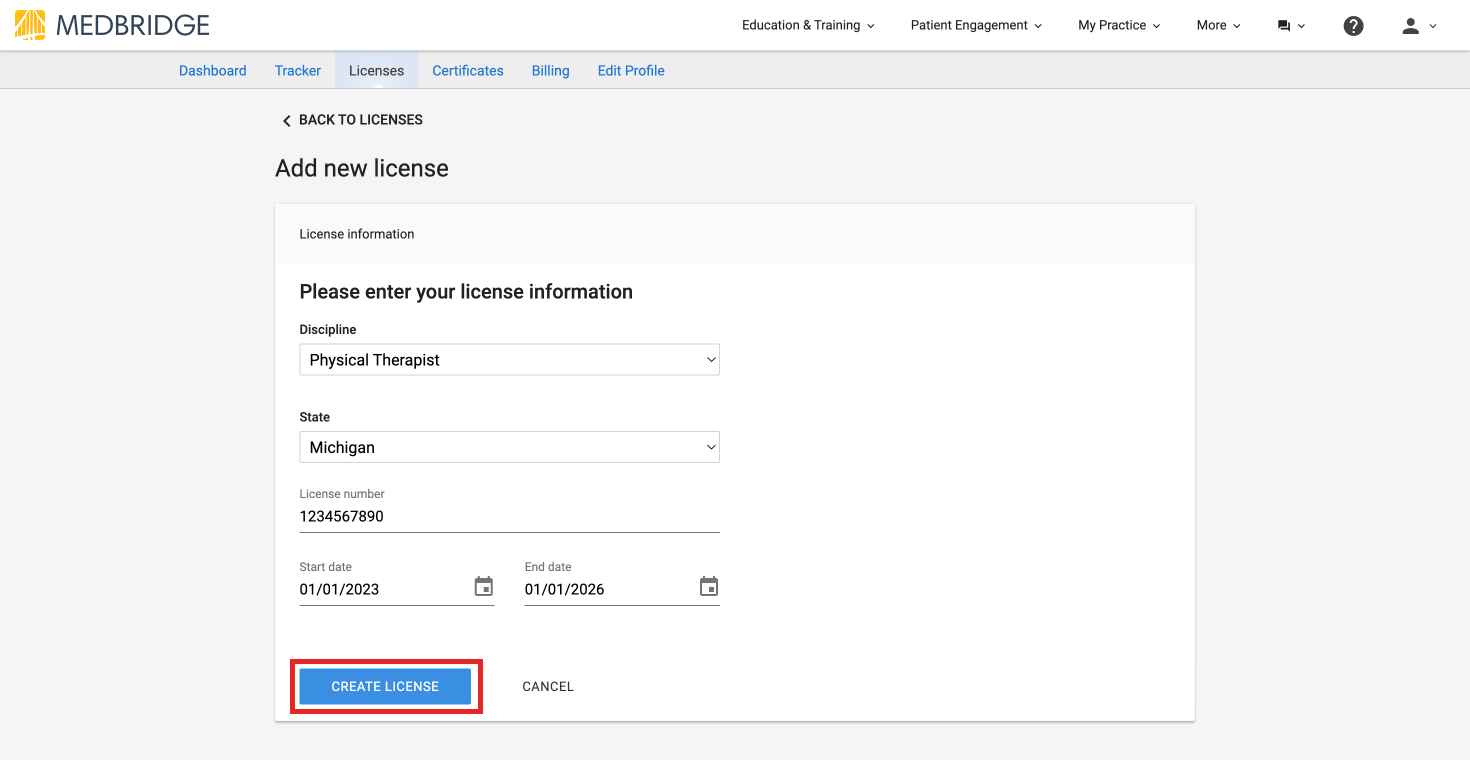This screenshot has height=760, width=1470.
Task: Open the End date calendar picker
Action: click(x=709, y=586)
